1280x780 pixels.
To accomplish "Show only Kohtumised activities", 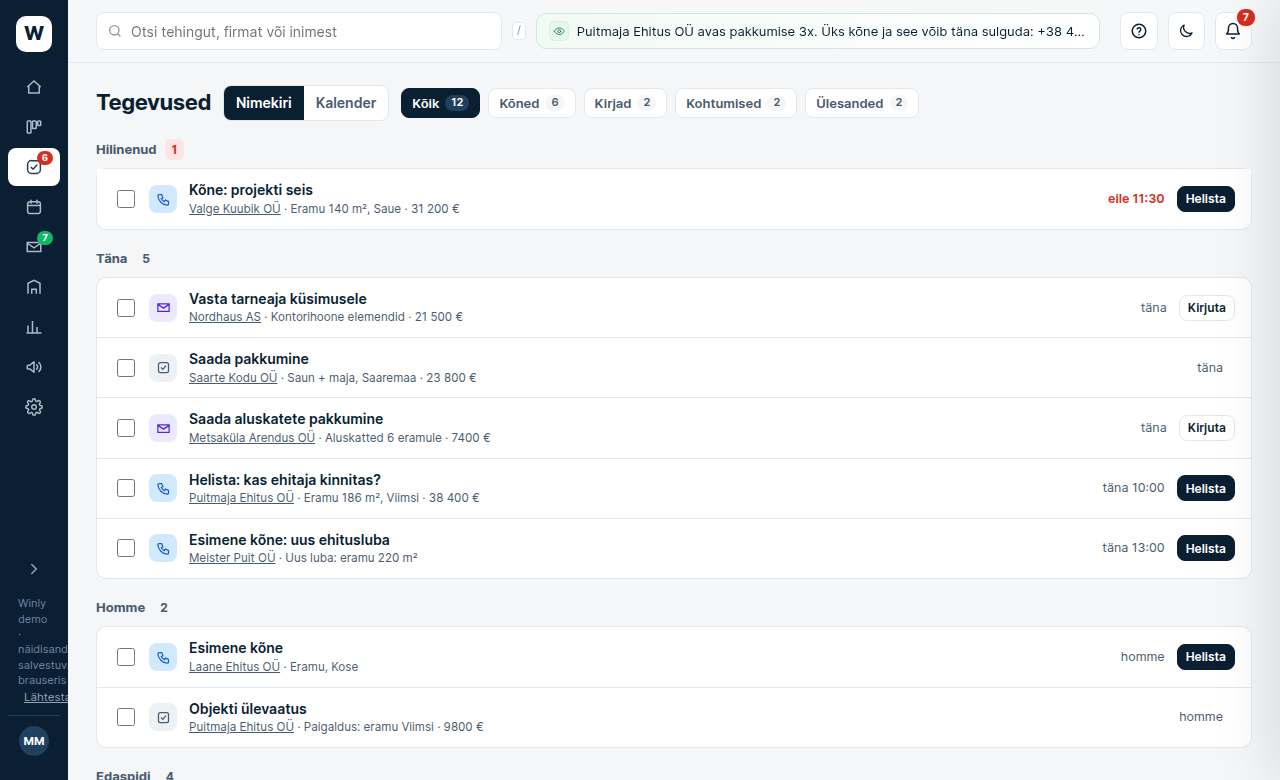I will pos(735,103).
